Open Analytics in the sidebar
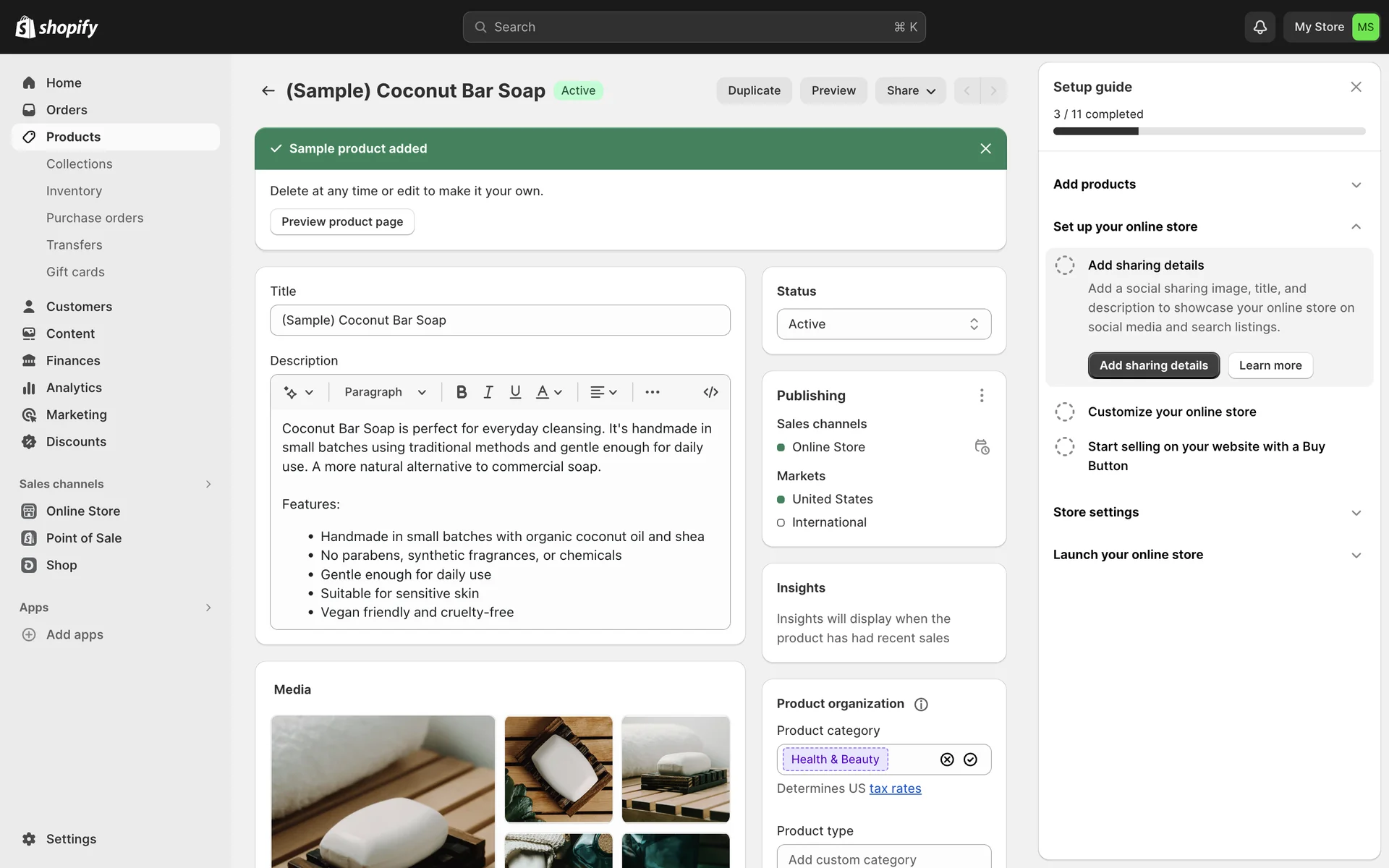This screenshot has width=1389, height=868. (x=74, y=388)
